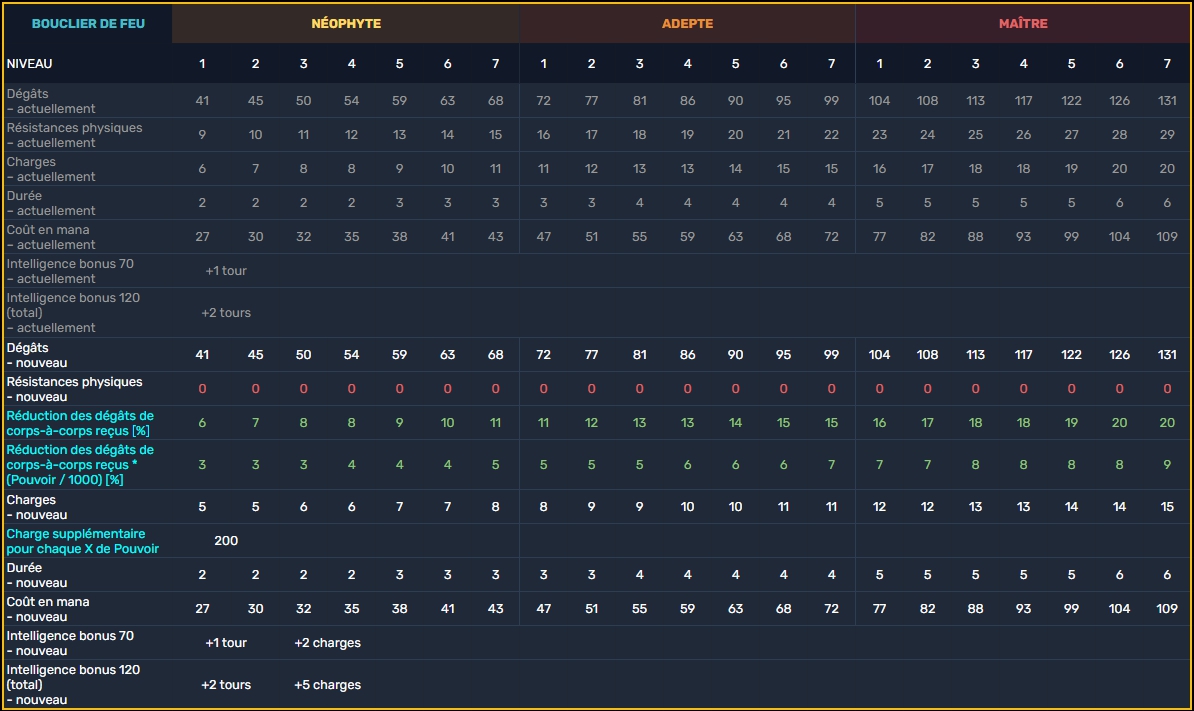
Task: Click '+1 tour' in Intelligence 70 nouveau row
Action: point(226,642)
